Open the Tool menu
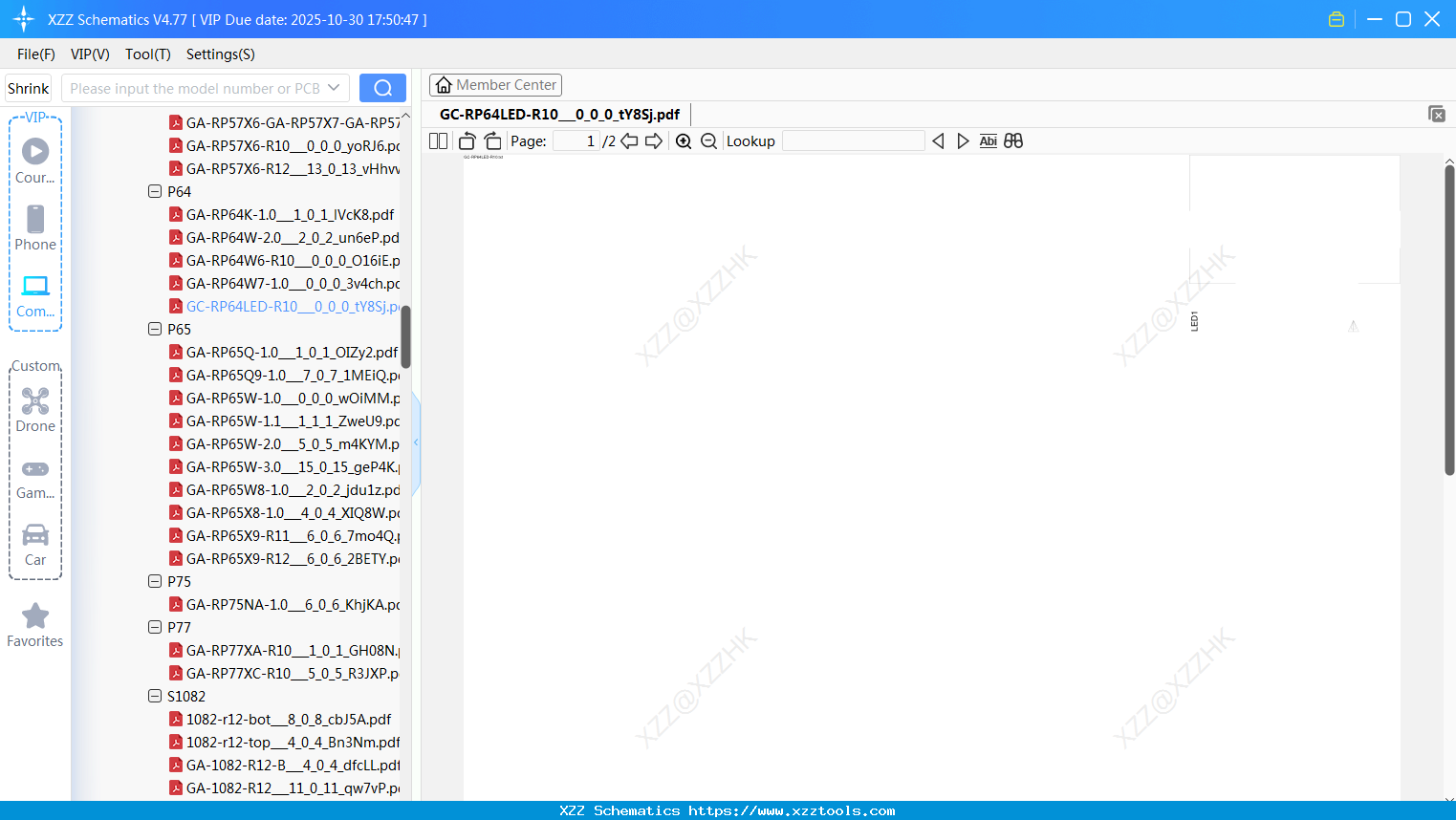This screenshot has width=1456, height=820. point(148,54)
